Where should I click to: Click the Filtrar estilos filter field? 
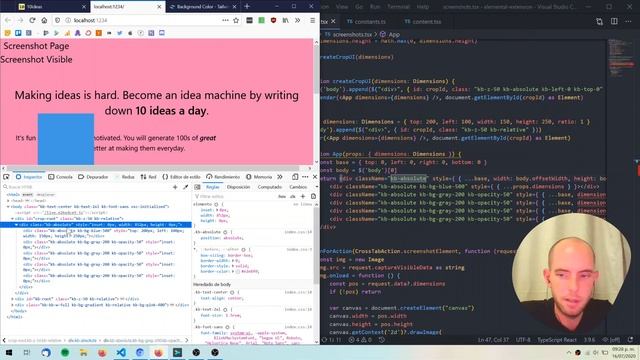tap(235, 196)
